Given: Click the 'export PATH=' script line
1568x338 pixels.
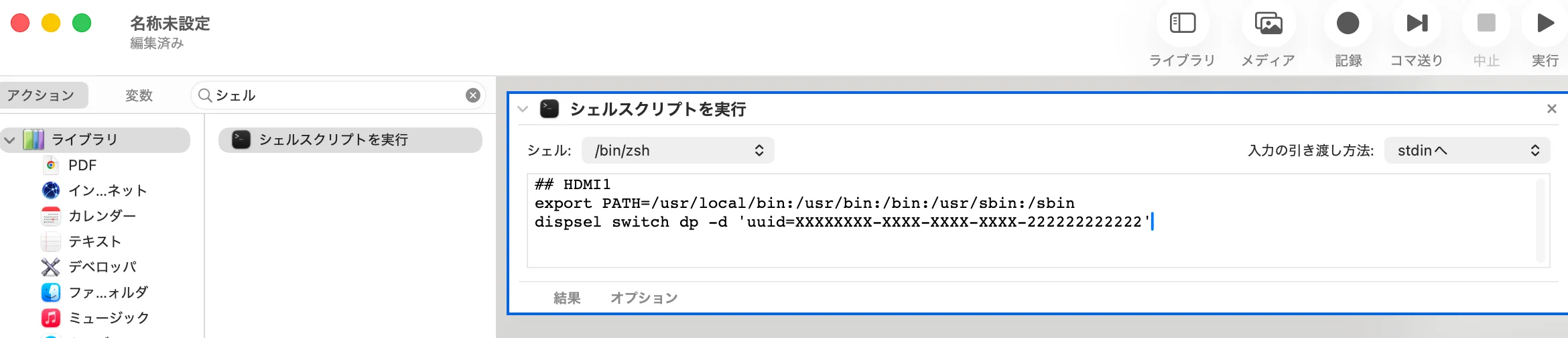Looking at the screenshot, I should point(805,203).
